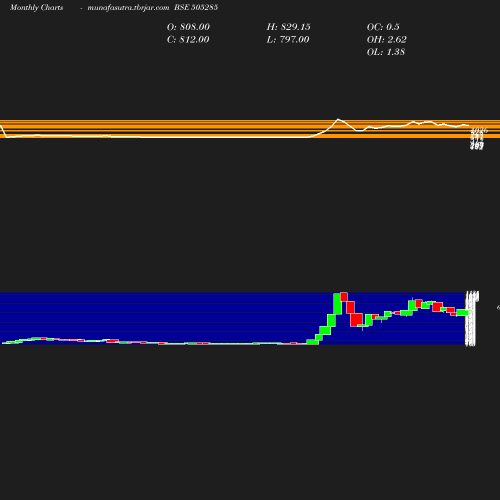
Task: Click the "OH: 2.62" value
Action: 387,39
